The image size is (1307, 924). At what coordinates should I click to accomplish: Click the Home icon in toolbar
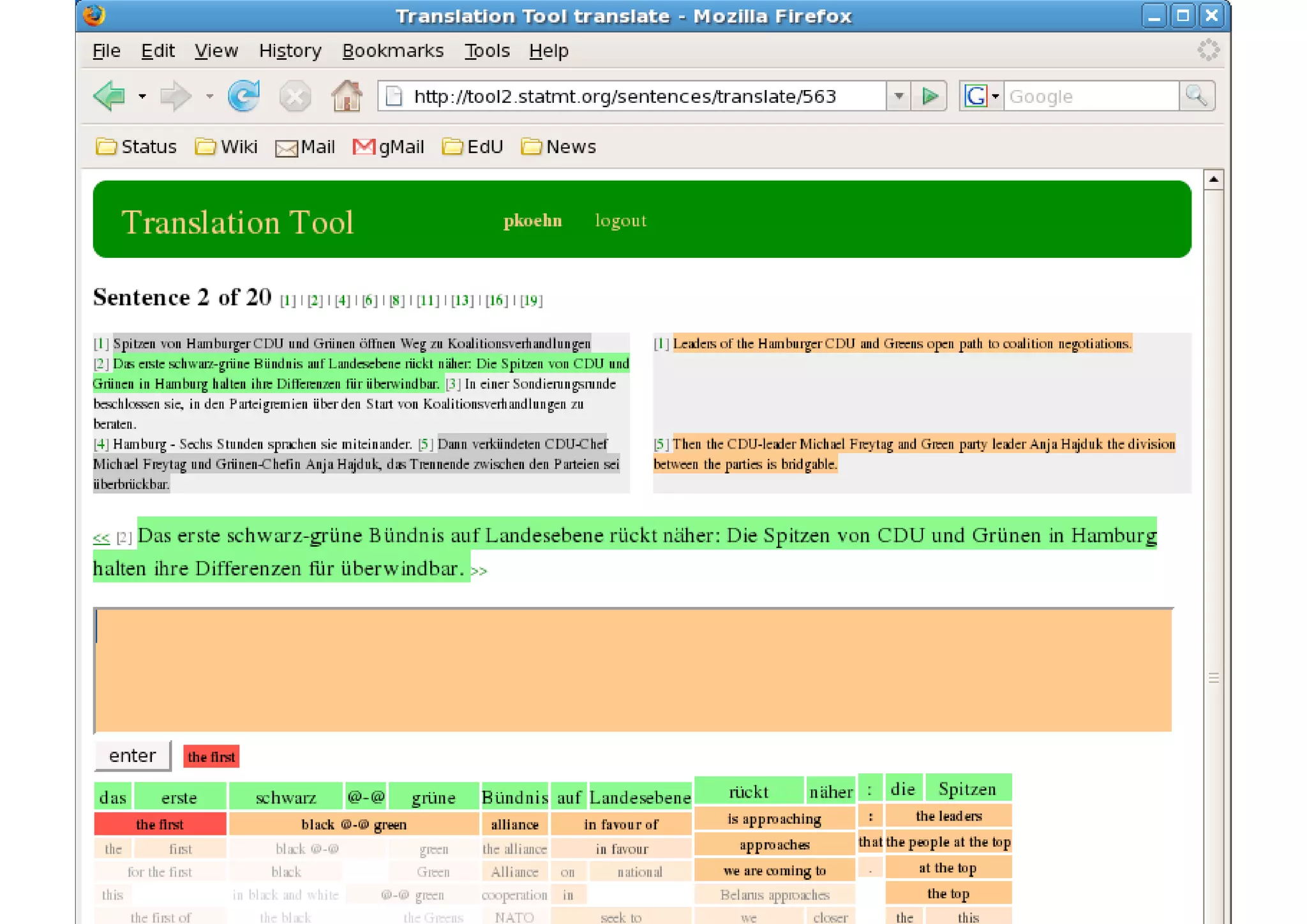(x=347, y=96)
